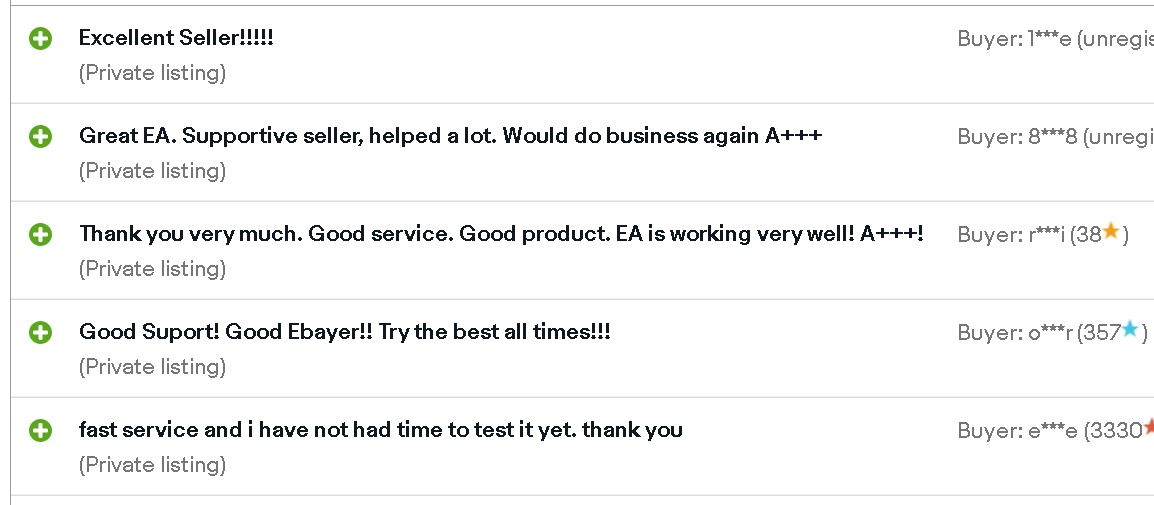Click red star beside buyer e***e score
Screen dimensions: 1154x505
pyautogui.click(x=1149, y=428)
